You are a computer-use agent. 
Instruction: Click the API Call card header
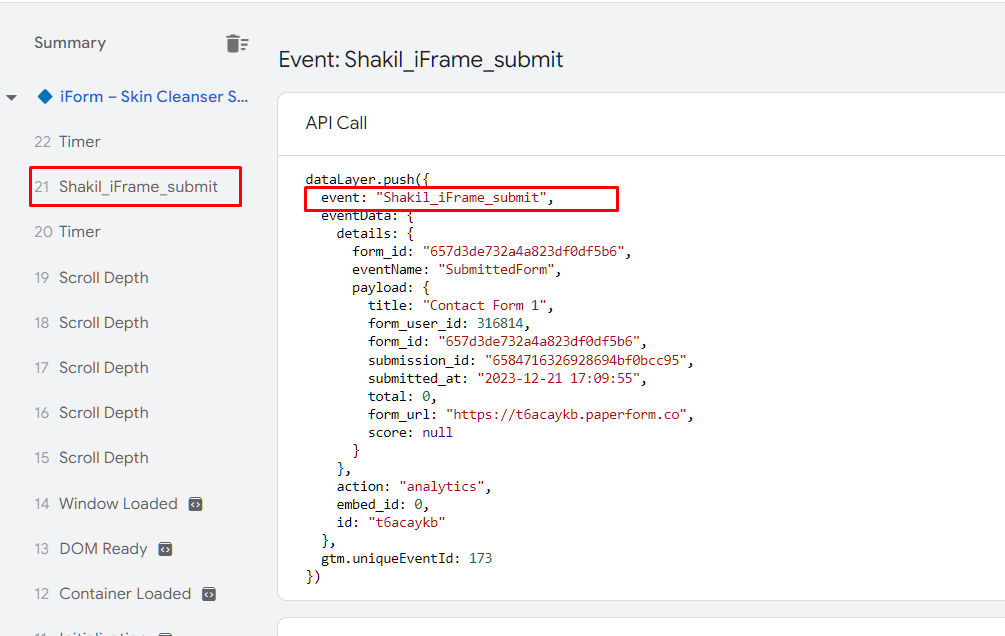coord(336,123)
